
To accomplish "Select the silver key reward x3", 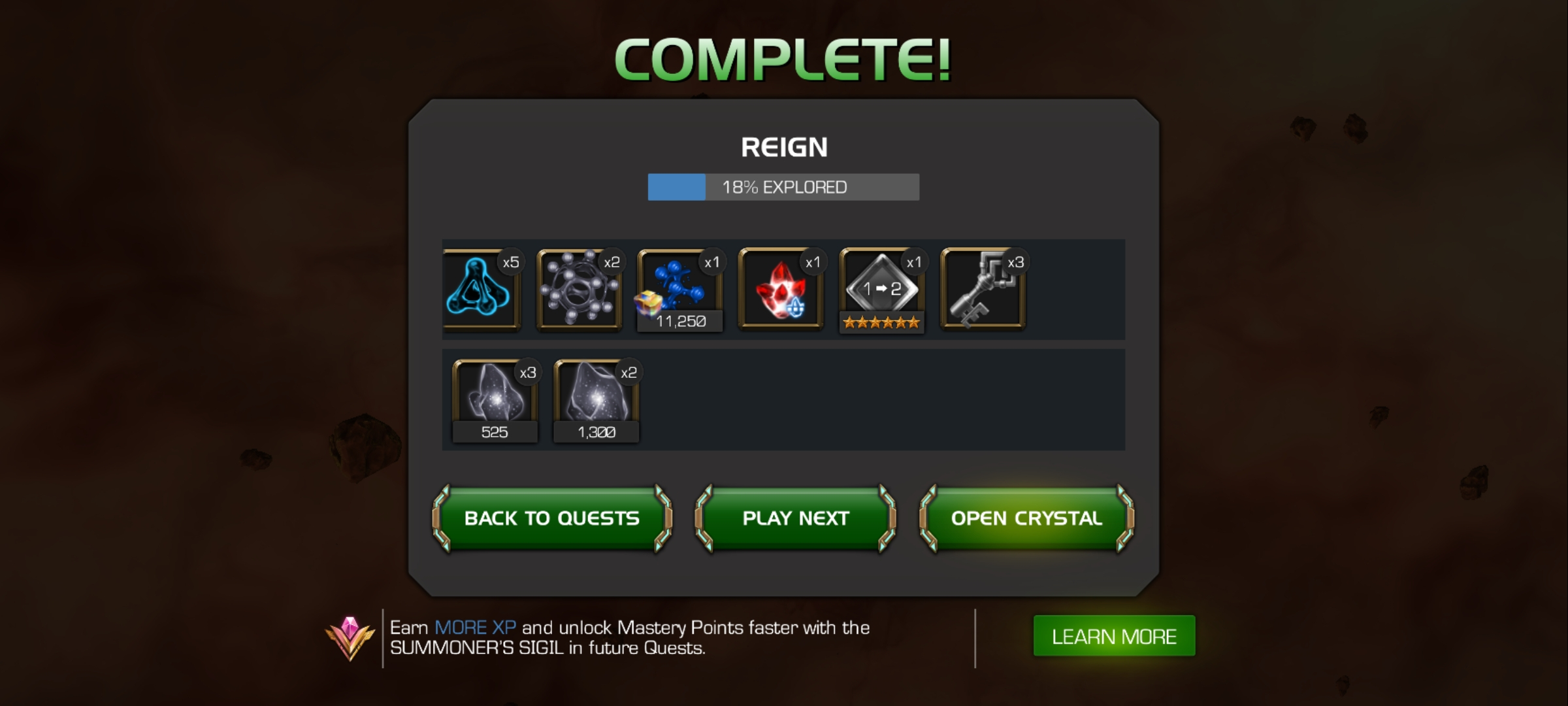I will 983,288.
